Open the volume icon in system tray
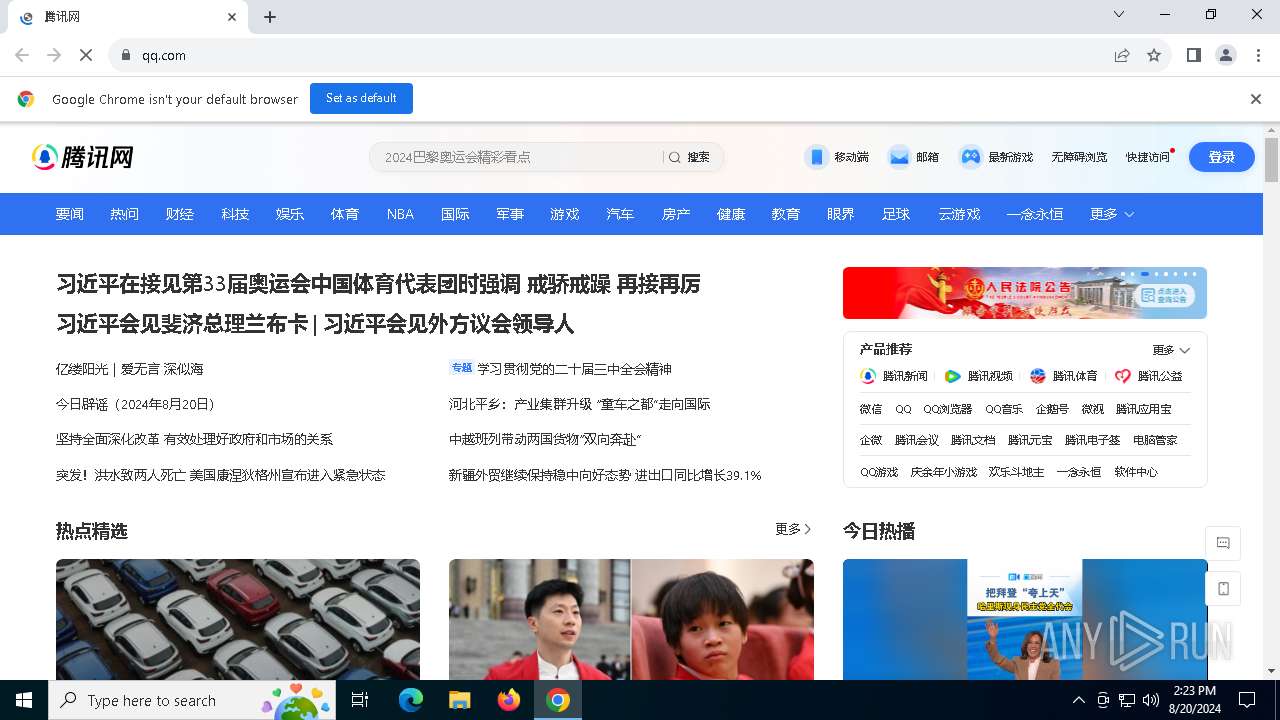Screen dimensions: 1280x720 point(1151,700)
